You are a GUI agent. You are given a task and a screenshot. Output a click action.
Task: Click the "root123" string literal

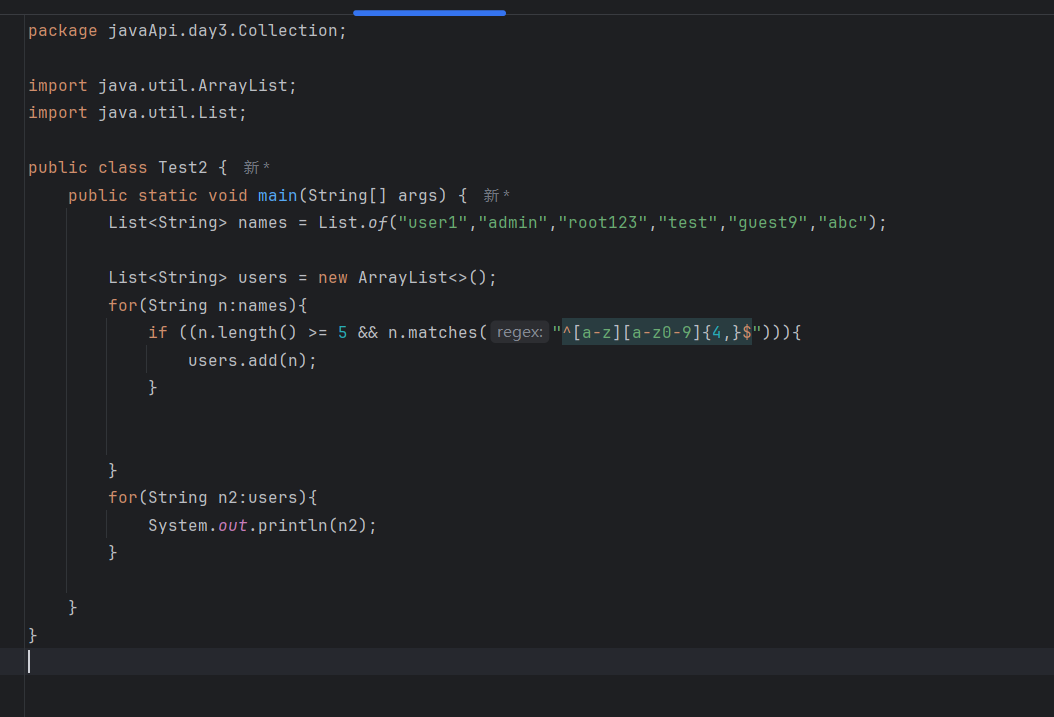point(603,222)
